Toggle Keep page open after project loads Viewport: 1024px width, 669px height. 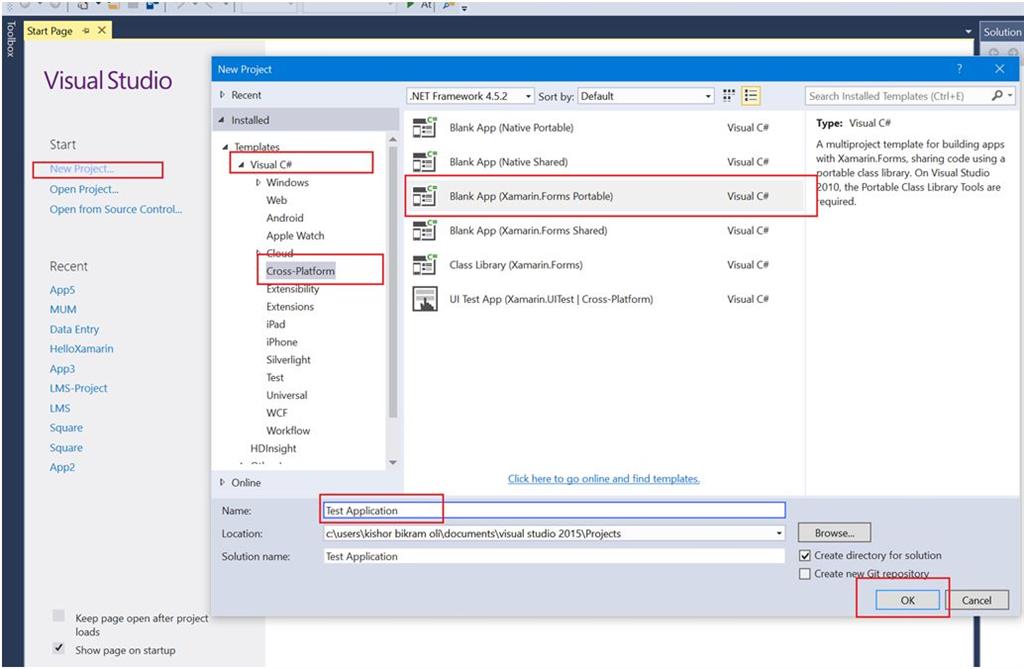[59, 615]
